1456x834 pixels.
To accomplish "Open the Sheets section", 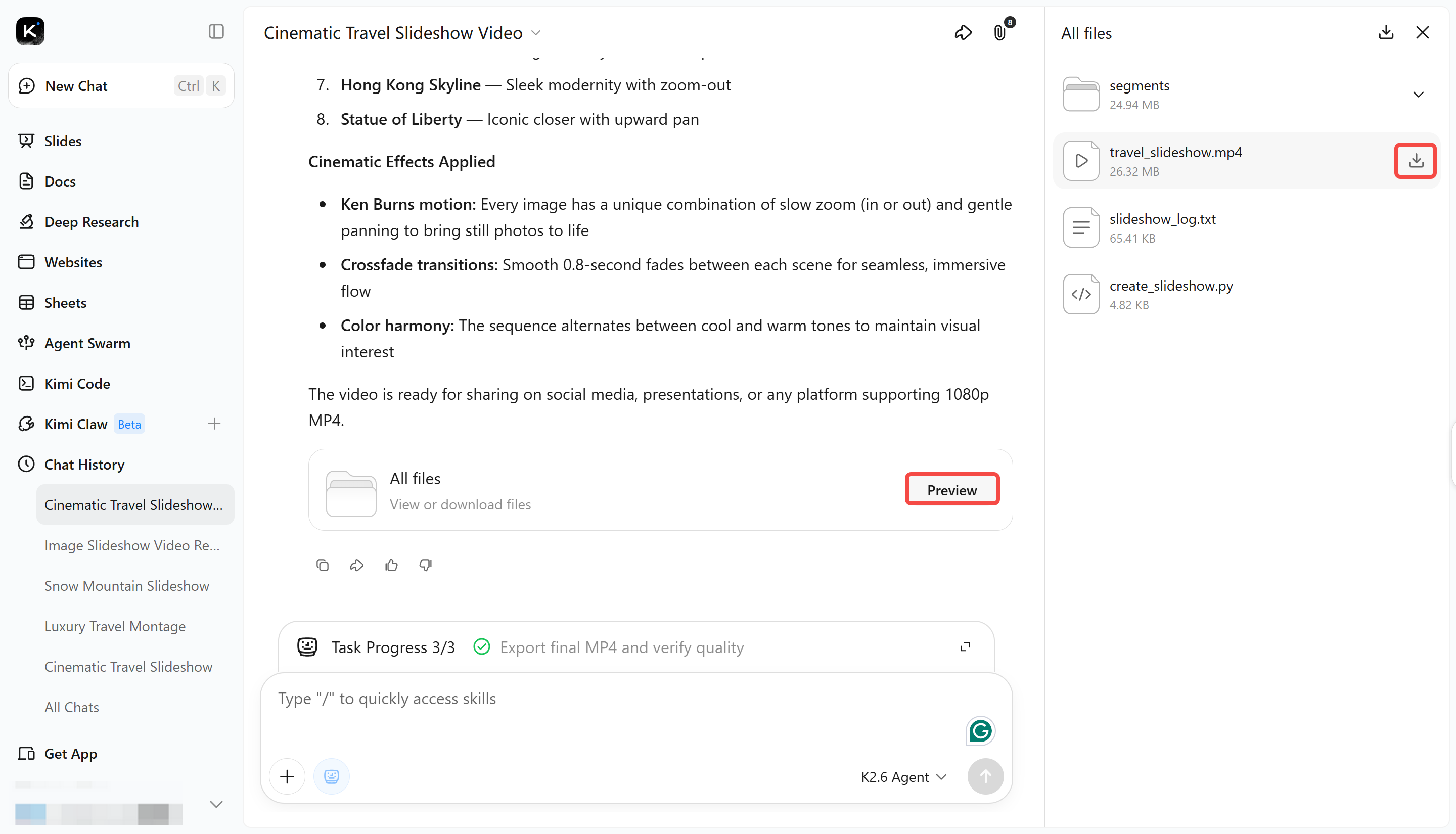I will (65, 303).
